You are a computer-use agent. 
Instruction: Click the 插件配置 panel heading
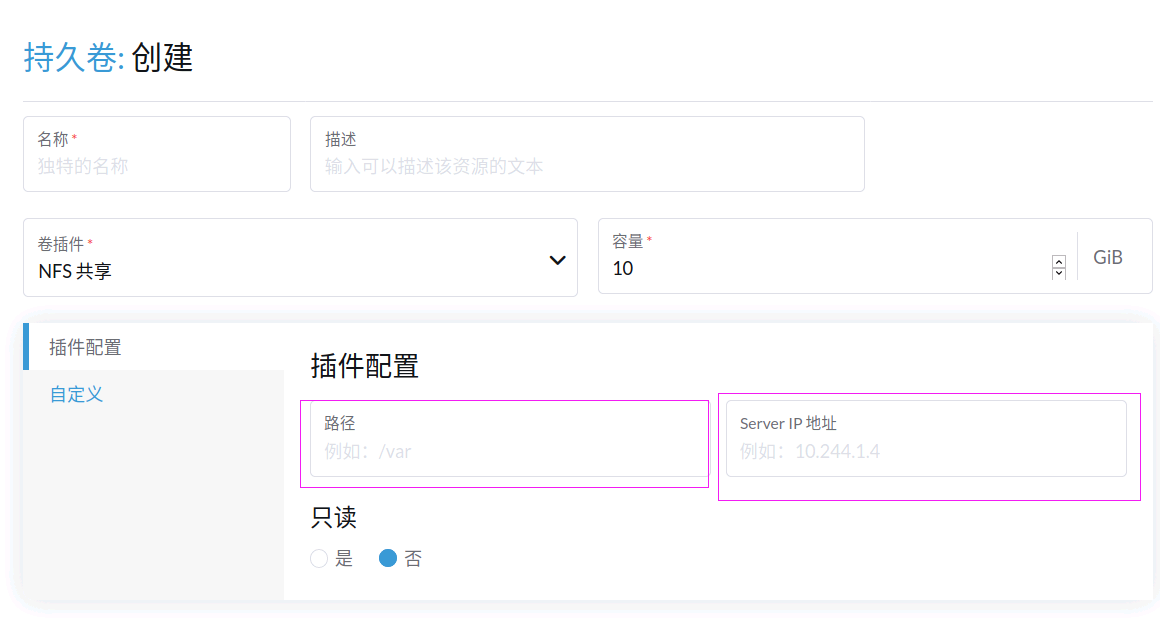coord(365,366)
